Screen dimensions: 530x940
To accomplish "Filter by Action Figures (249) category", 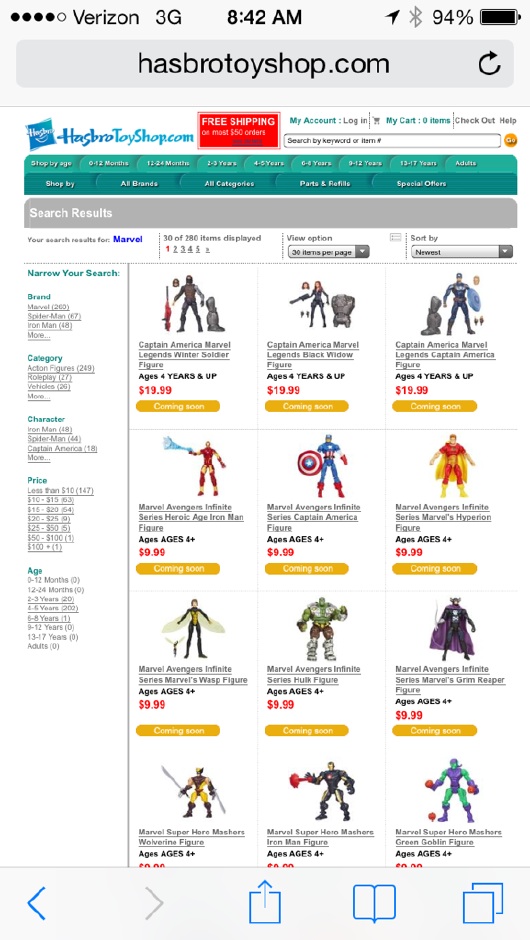I will click(61, 368).
